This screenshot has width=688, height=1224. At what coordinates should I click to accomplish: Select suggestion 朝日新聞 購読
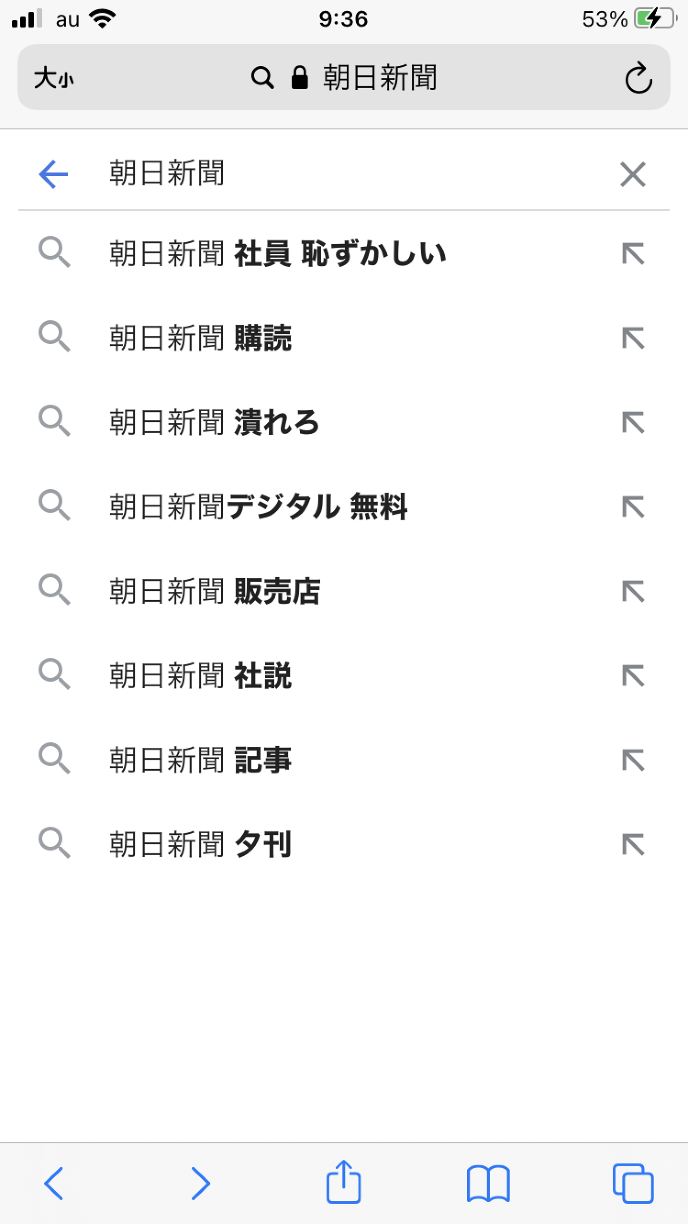click(x=201, y=339)
